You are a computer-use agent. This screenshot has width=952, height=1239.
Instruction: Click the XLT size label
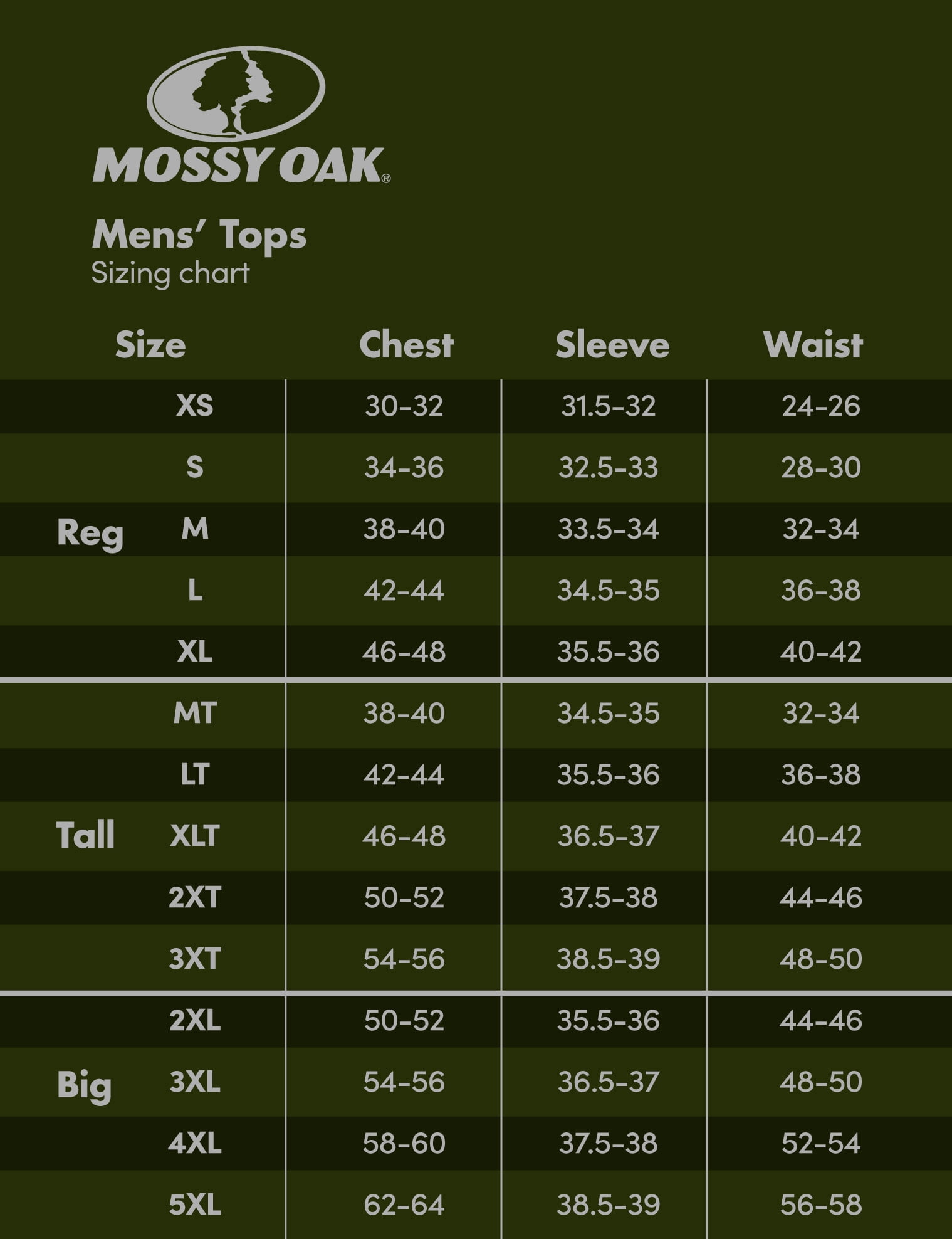point(195,836)
